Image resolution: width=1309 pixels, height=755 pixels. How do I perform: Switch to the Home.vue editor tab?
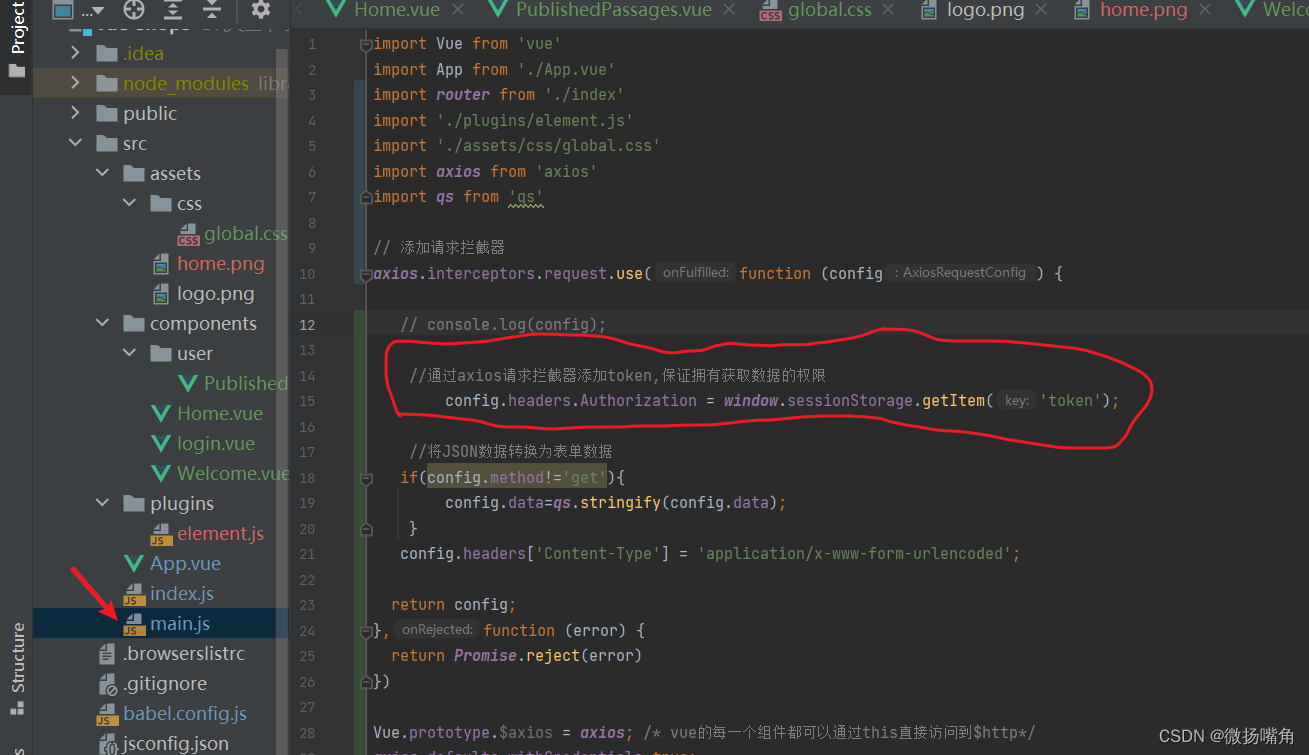(397, 10)
